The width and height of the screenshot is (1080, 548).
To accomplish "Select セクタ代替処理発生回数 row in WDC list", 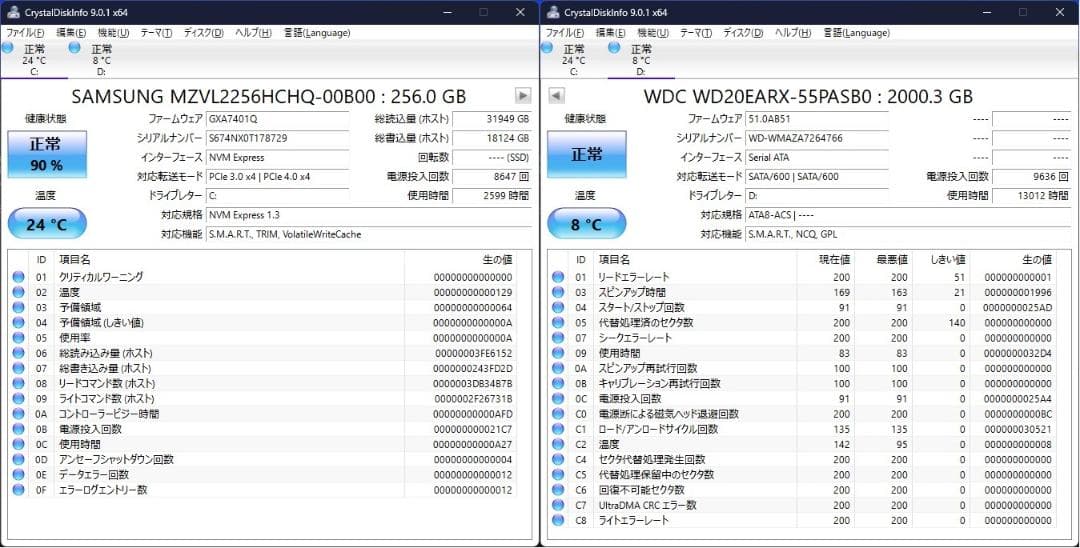I will tap(803, 459).
